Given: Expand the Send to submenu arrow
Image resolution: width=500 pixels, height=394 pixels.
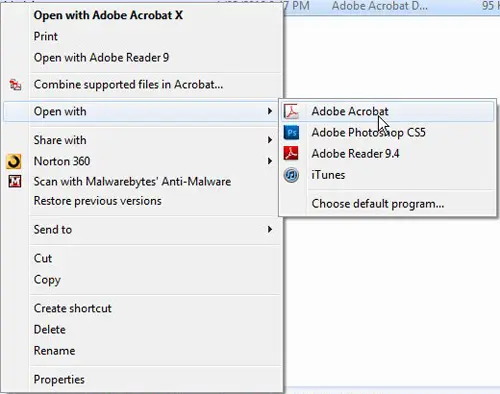Looking at the screenshot, I should [270, 229].
